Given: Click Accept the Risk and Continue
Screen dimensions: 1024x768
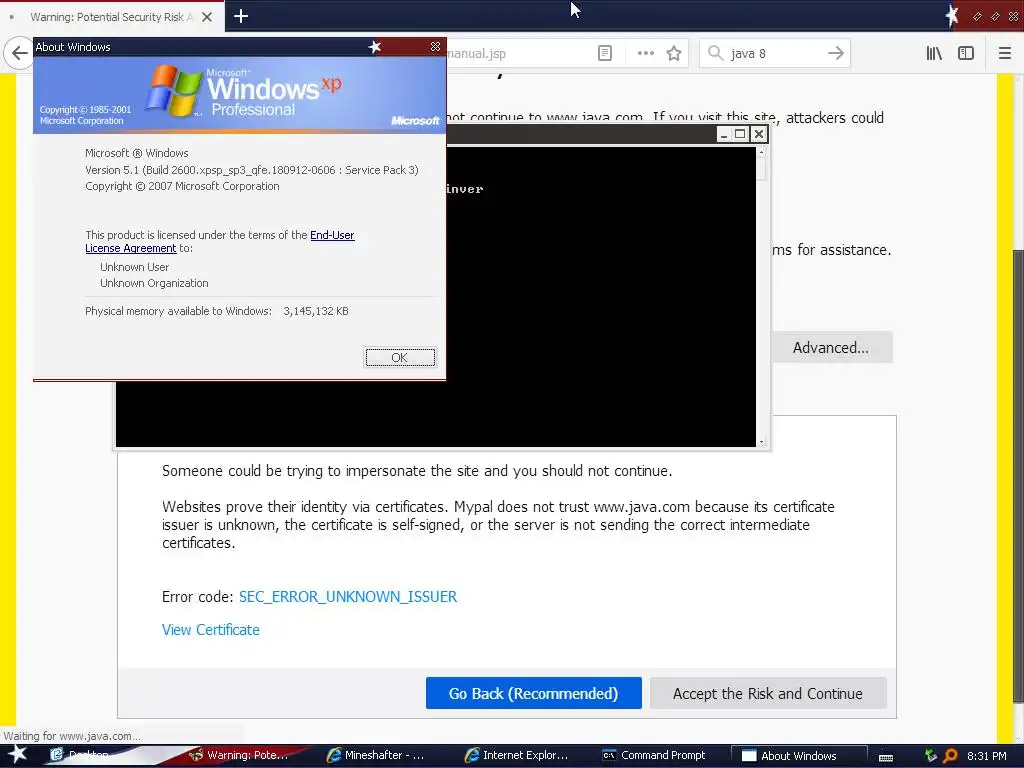Looking at the screenshot, I should [x=767, y=693].
